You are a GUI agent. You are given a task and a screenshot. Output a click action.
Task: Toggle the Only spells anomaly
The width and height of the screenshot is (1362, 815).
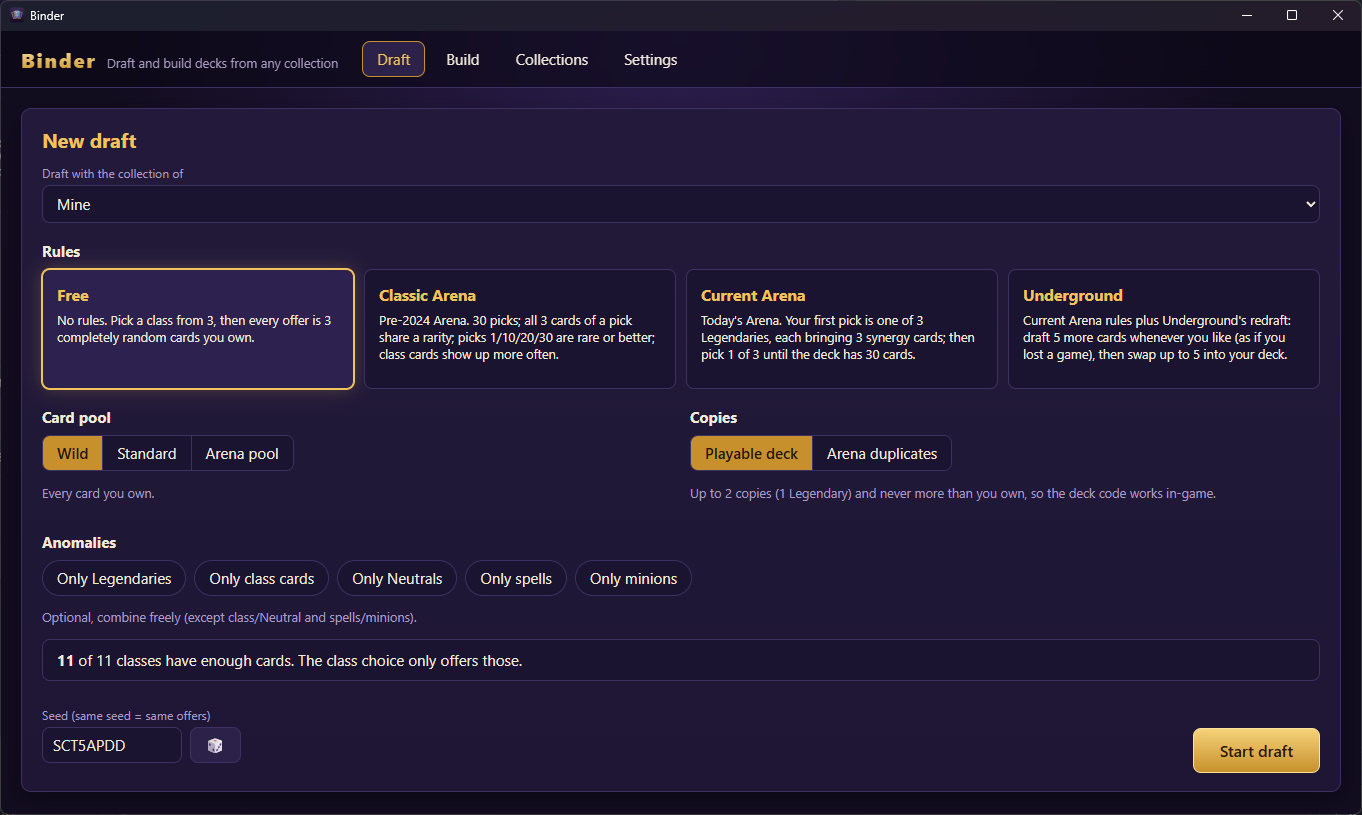click(x=516, y=578)
